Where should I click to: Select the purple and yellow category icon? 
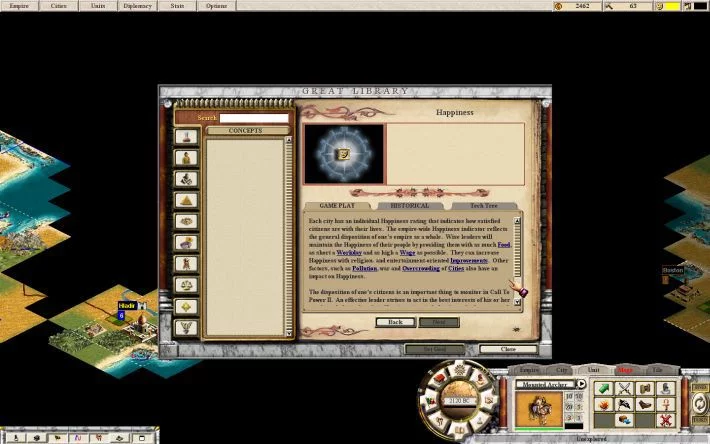click(x=186, y=243)
